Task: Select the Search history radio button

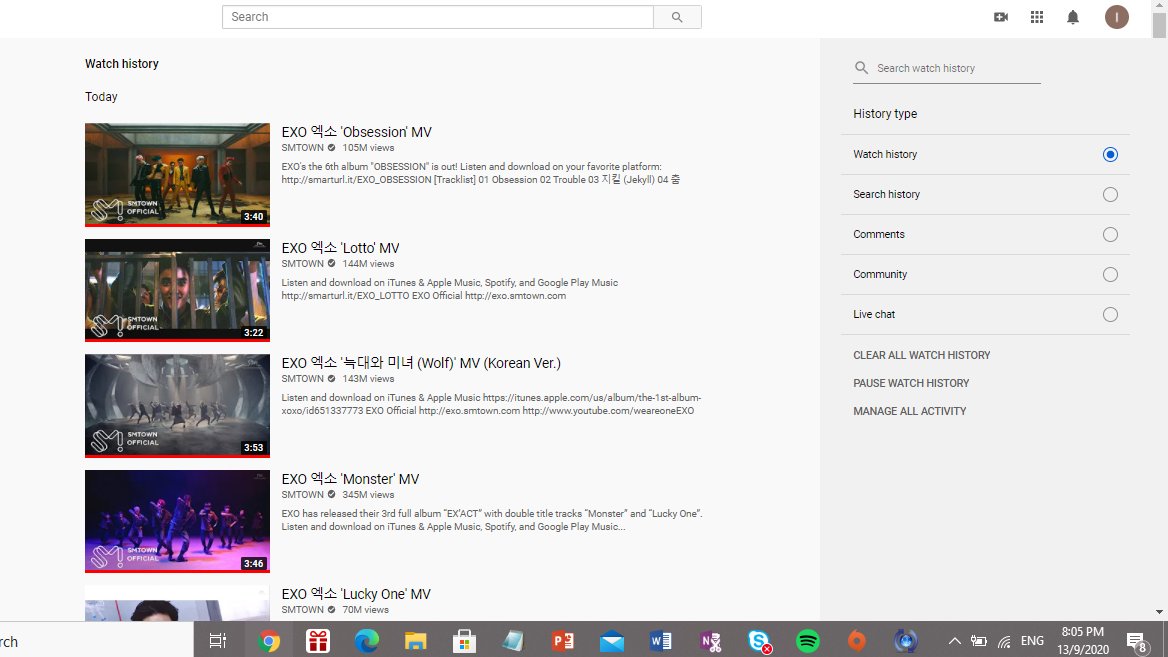Action: 1110,194
